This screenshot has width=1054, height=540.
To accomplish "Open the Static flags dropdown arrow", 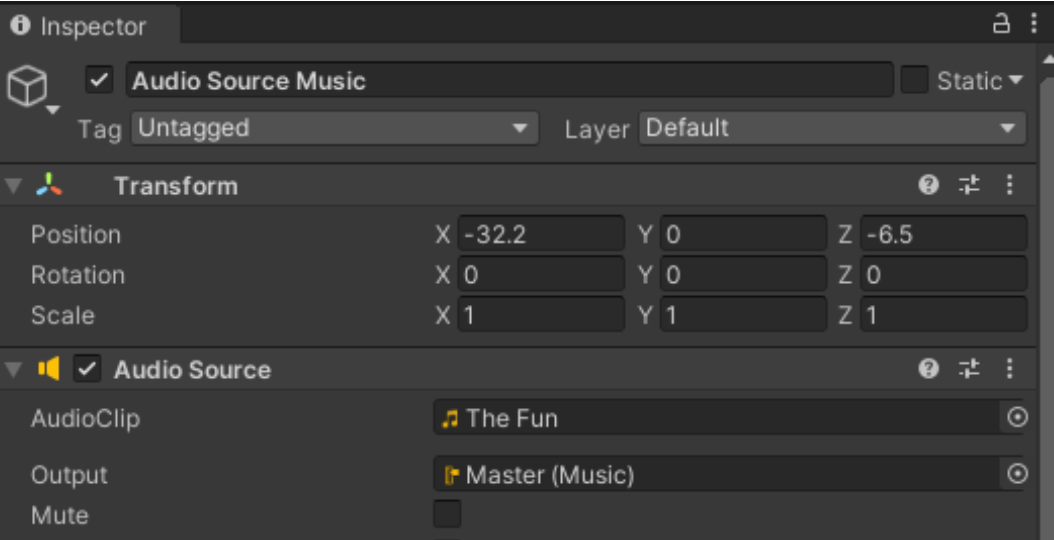I will [x=1016, y=81].
